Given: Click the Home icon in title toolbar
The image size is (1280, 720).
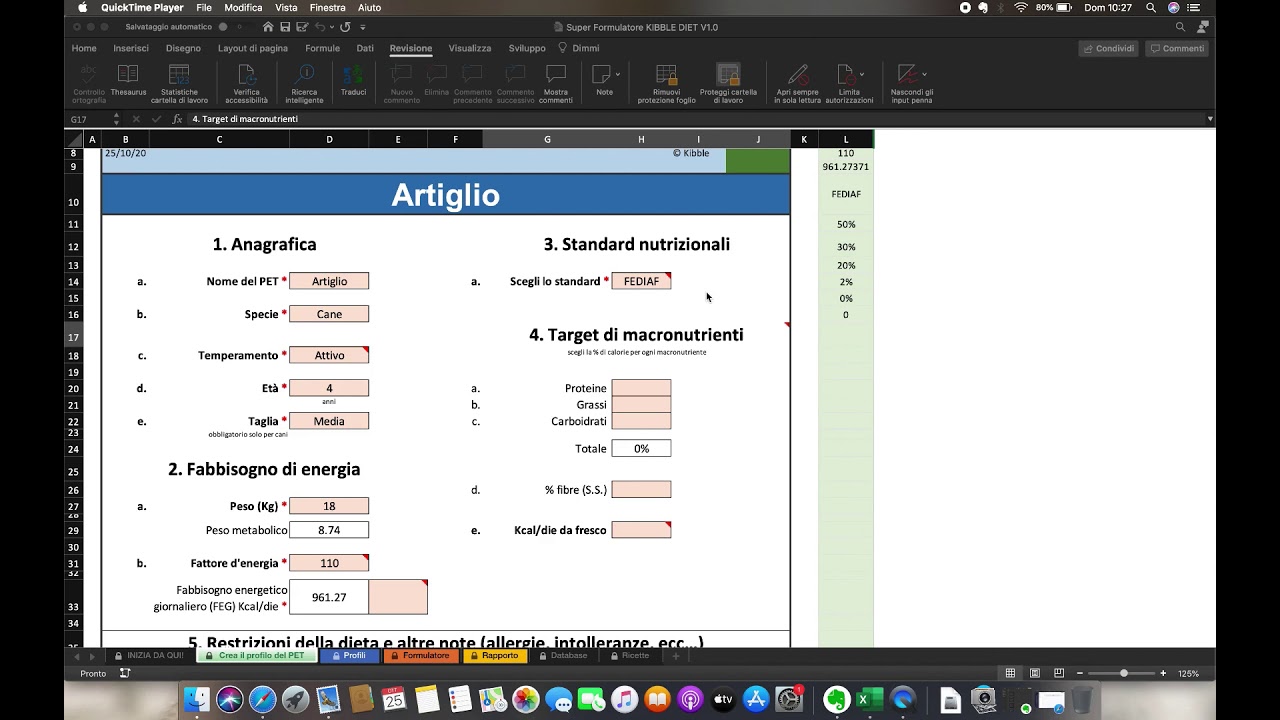Looking at the screenshot, I should point(268,27).
